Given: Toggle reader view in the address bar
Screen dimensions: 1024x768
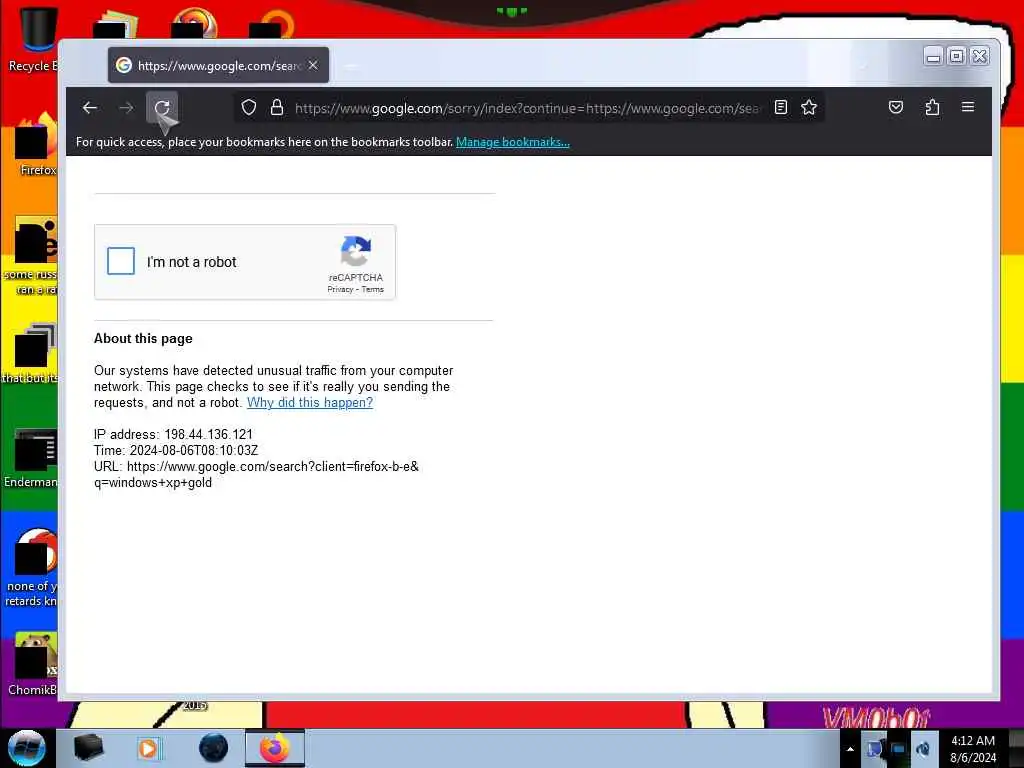Looking at the screenshot, I should coord(780,107).
